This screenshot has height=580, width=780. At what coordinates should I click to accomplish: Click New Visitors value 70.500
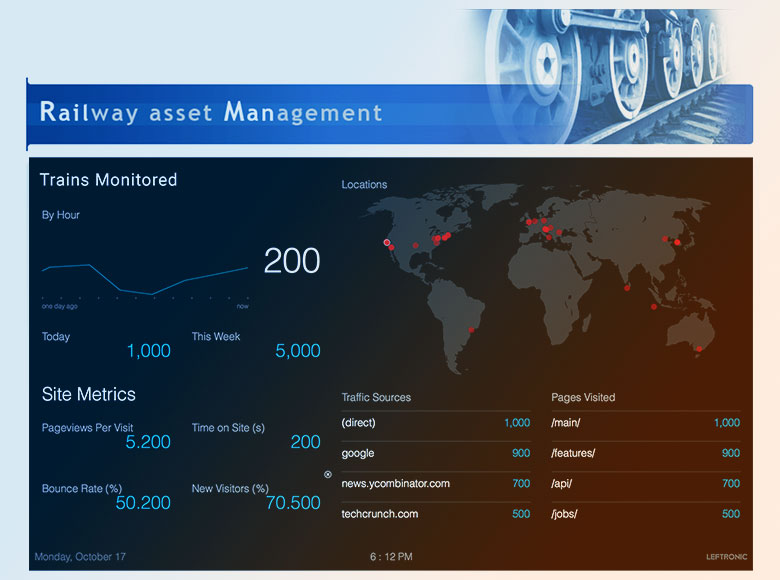point(293,503)
